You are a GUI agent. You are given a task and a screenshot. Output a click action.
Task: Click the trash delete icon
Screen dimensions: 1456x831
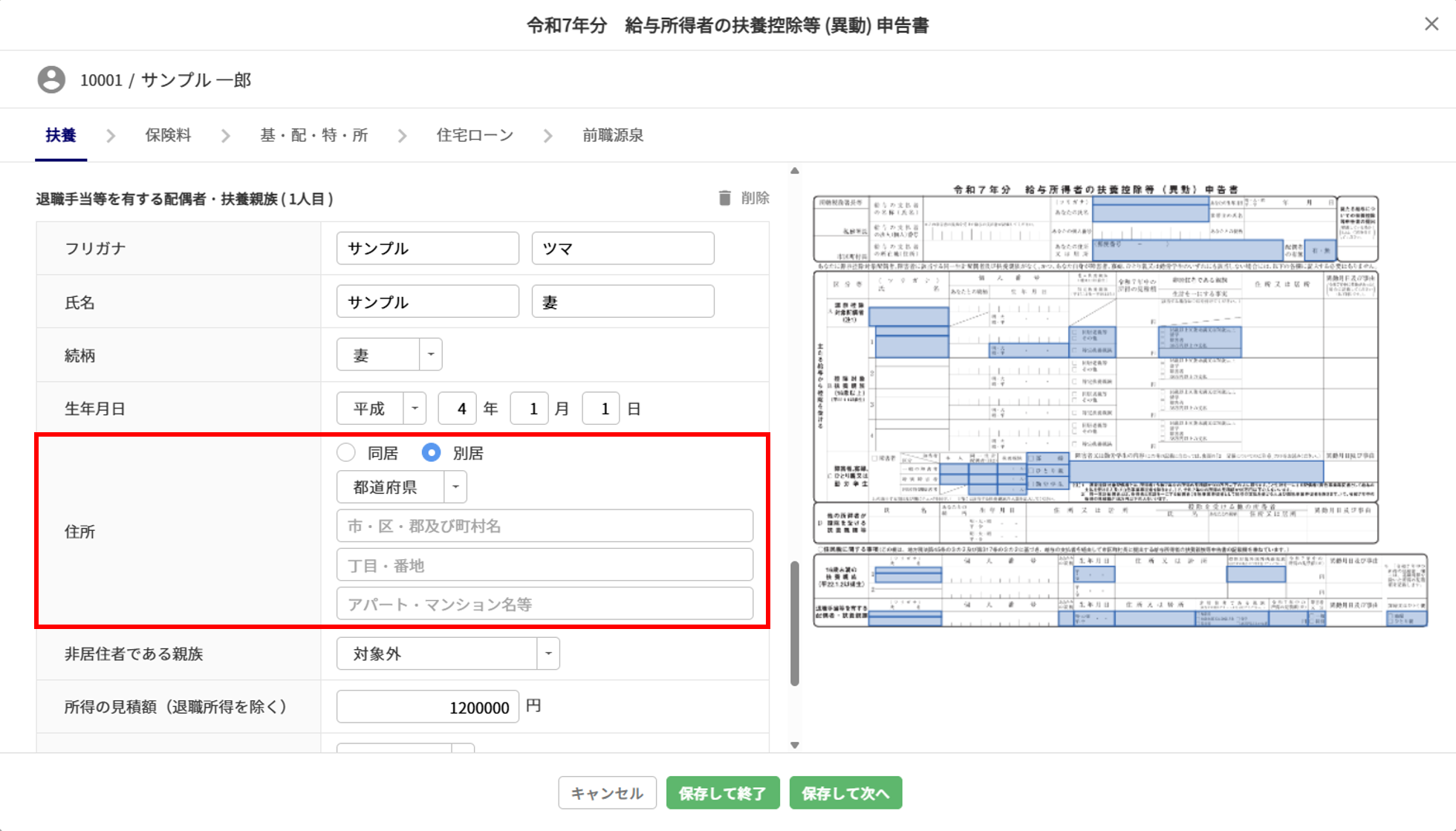click(x=724, y=198)
